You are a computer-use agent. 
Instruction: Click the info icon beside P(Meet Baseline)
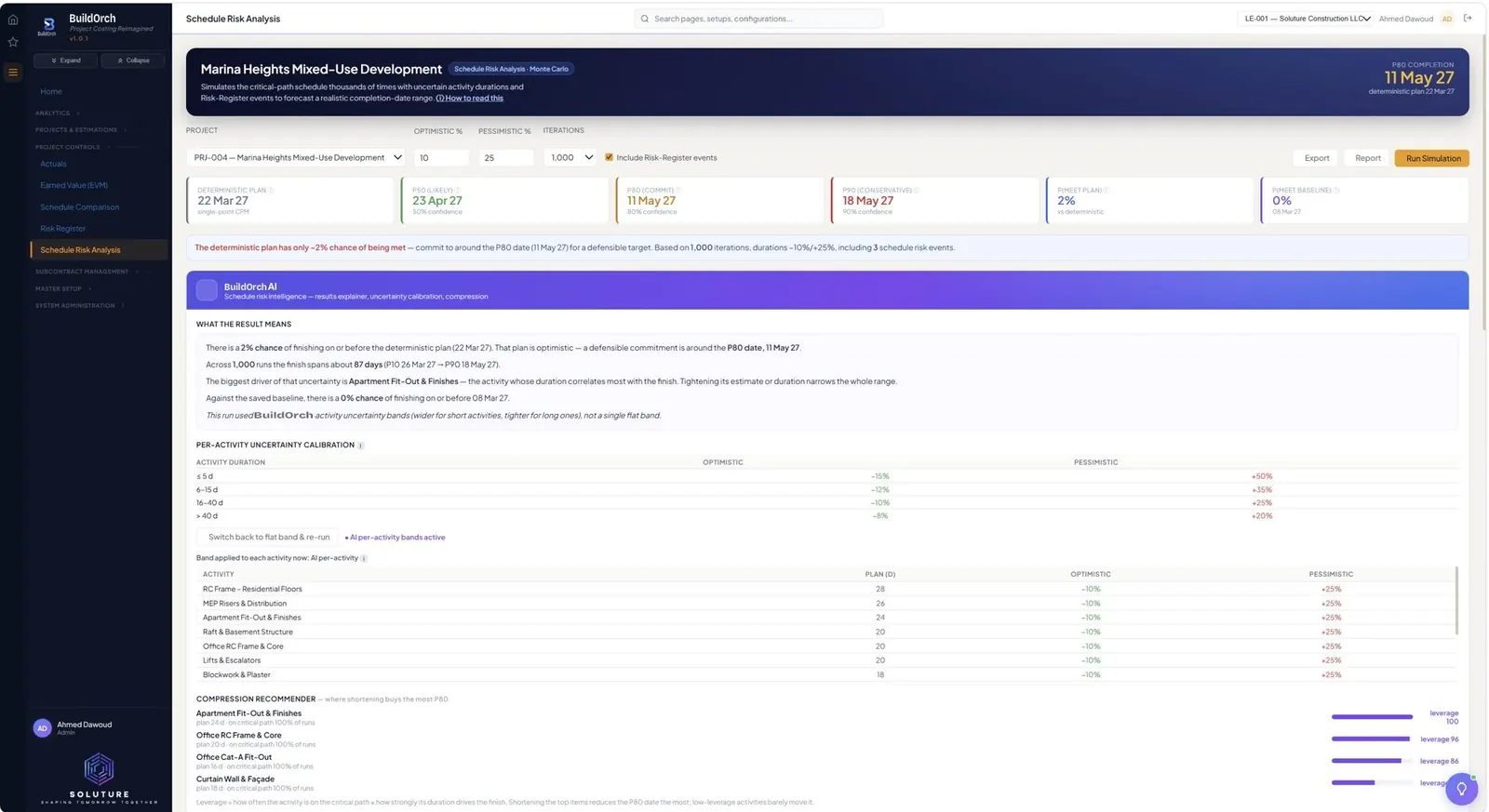1336,191
